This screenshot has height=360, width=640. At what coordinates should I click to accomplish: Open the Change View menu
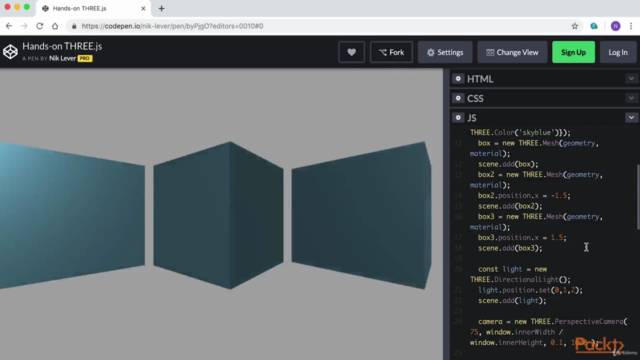coord(512,52)
